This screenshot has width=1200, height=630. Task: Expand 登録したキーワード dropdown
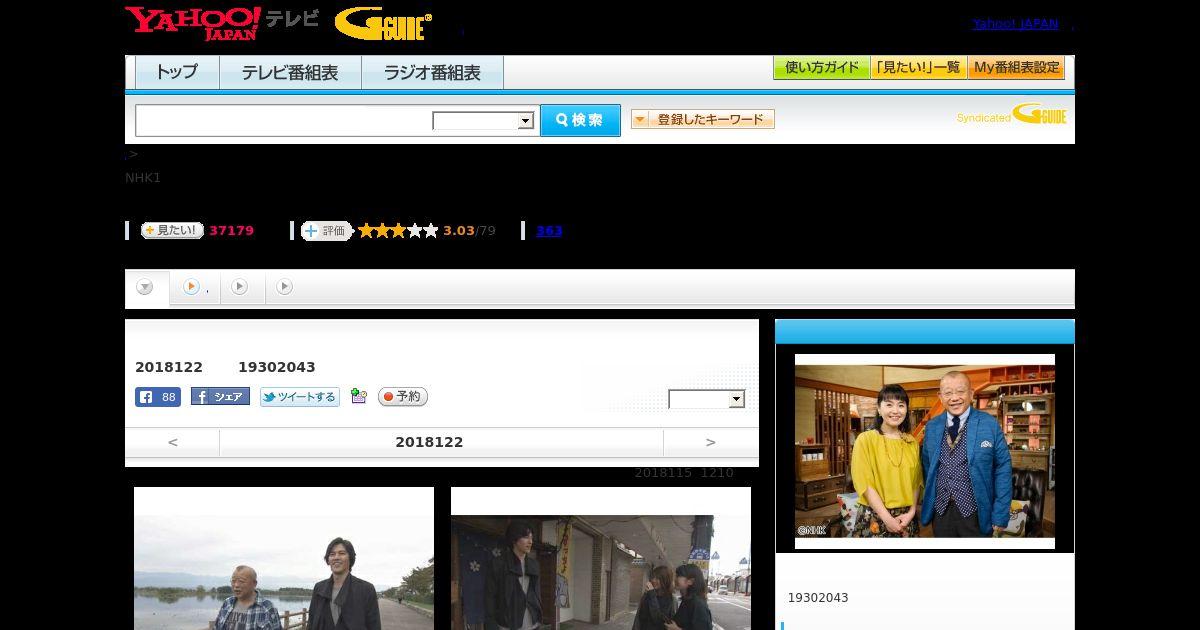703,119
